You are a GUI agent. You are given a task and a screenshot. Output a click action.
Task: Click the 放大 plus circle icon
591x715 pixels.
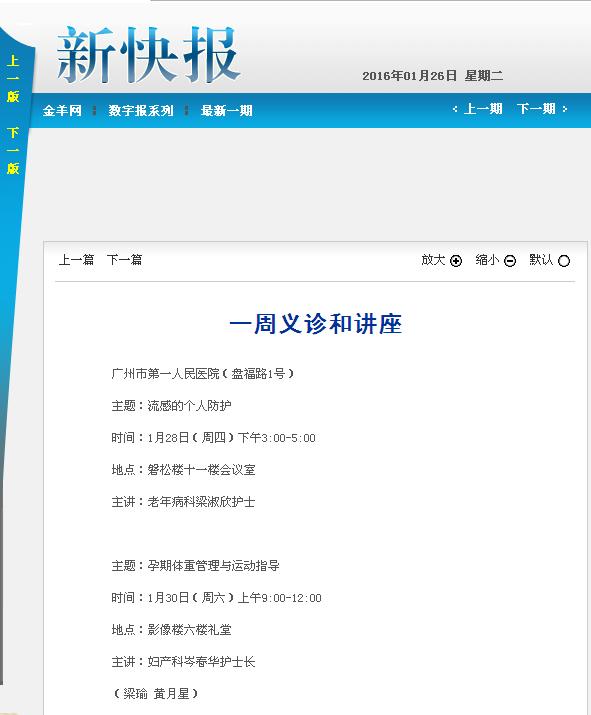[456, 261]
